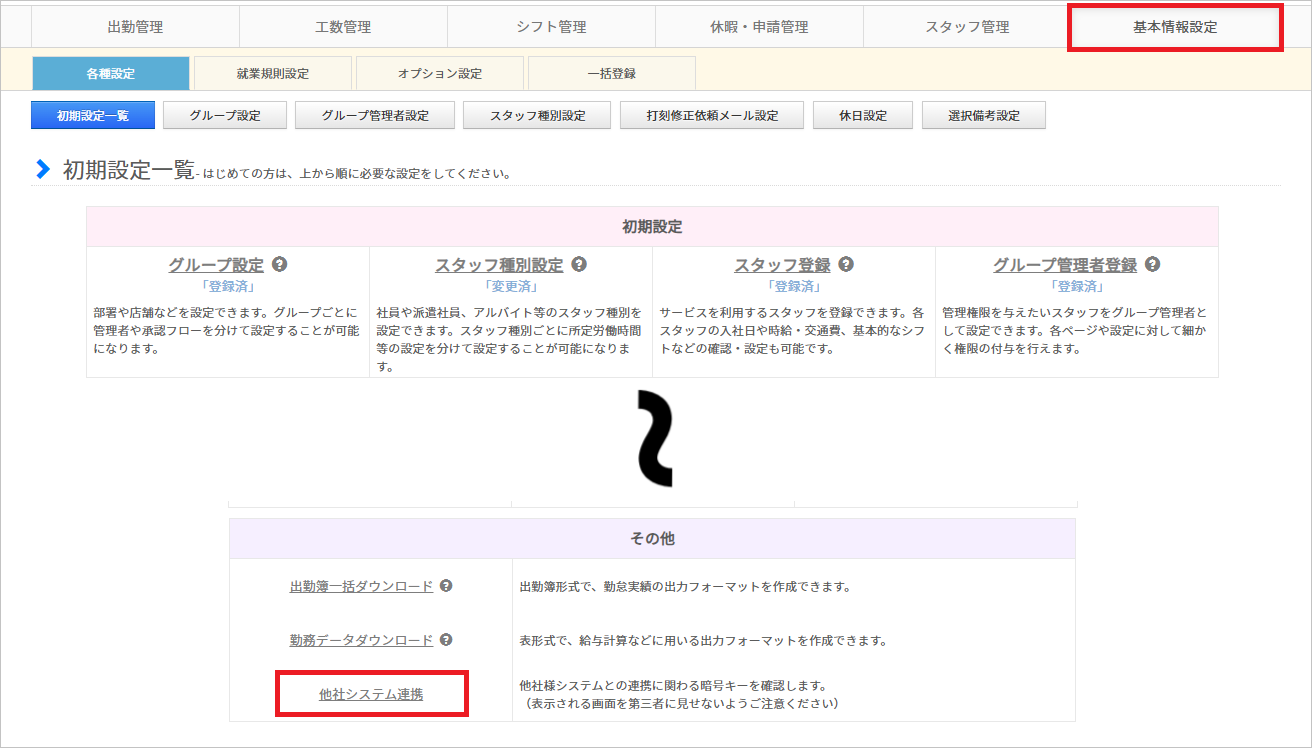Open the 選択備考設定 button
1312x748 pixels.
click(x=984, y=115)
